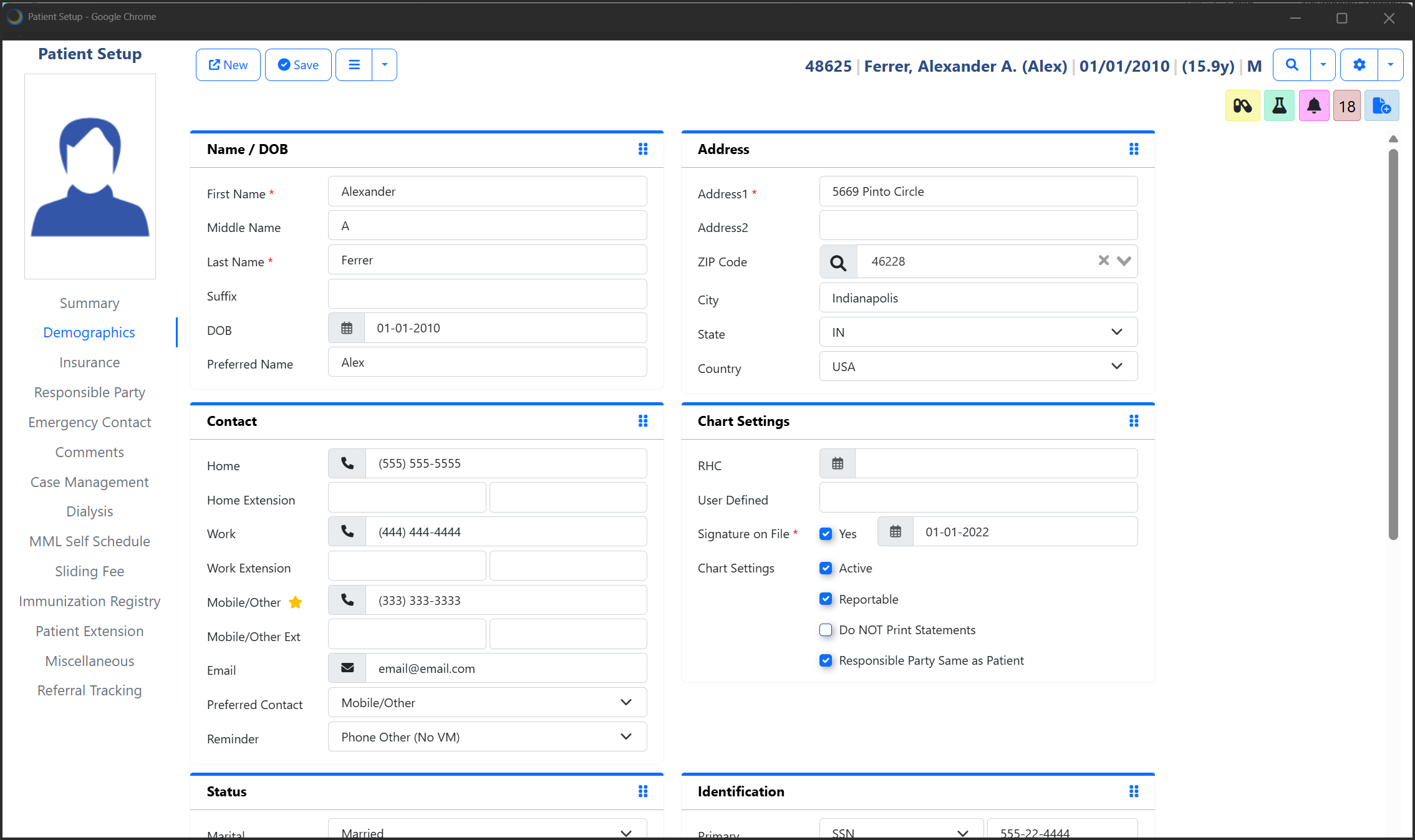Enable Do NOT Print Statements checkbox
The image size is (1415, 840).
tap(826, 630)
